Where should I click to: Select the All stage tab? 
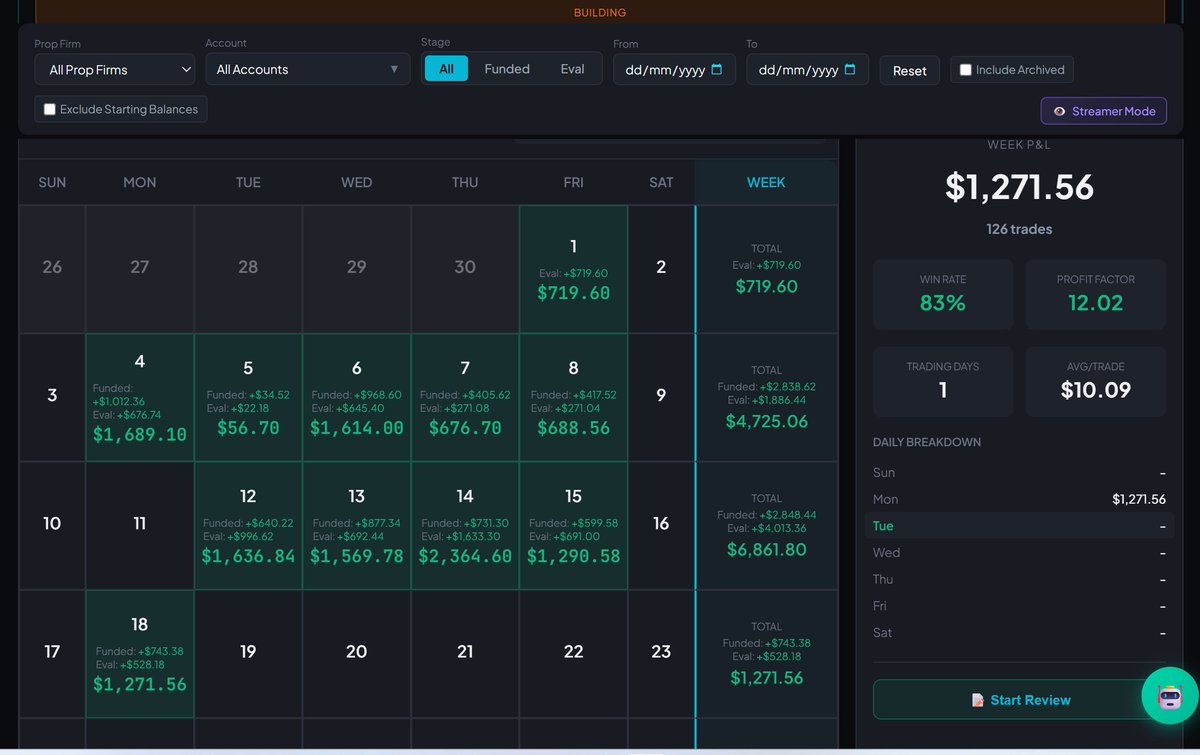(446, 68)
